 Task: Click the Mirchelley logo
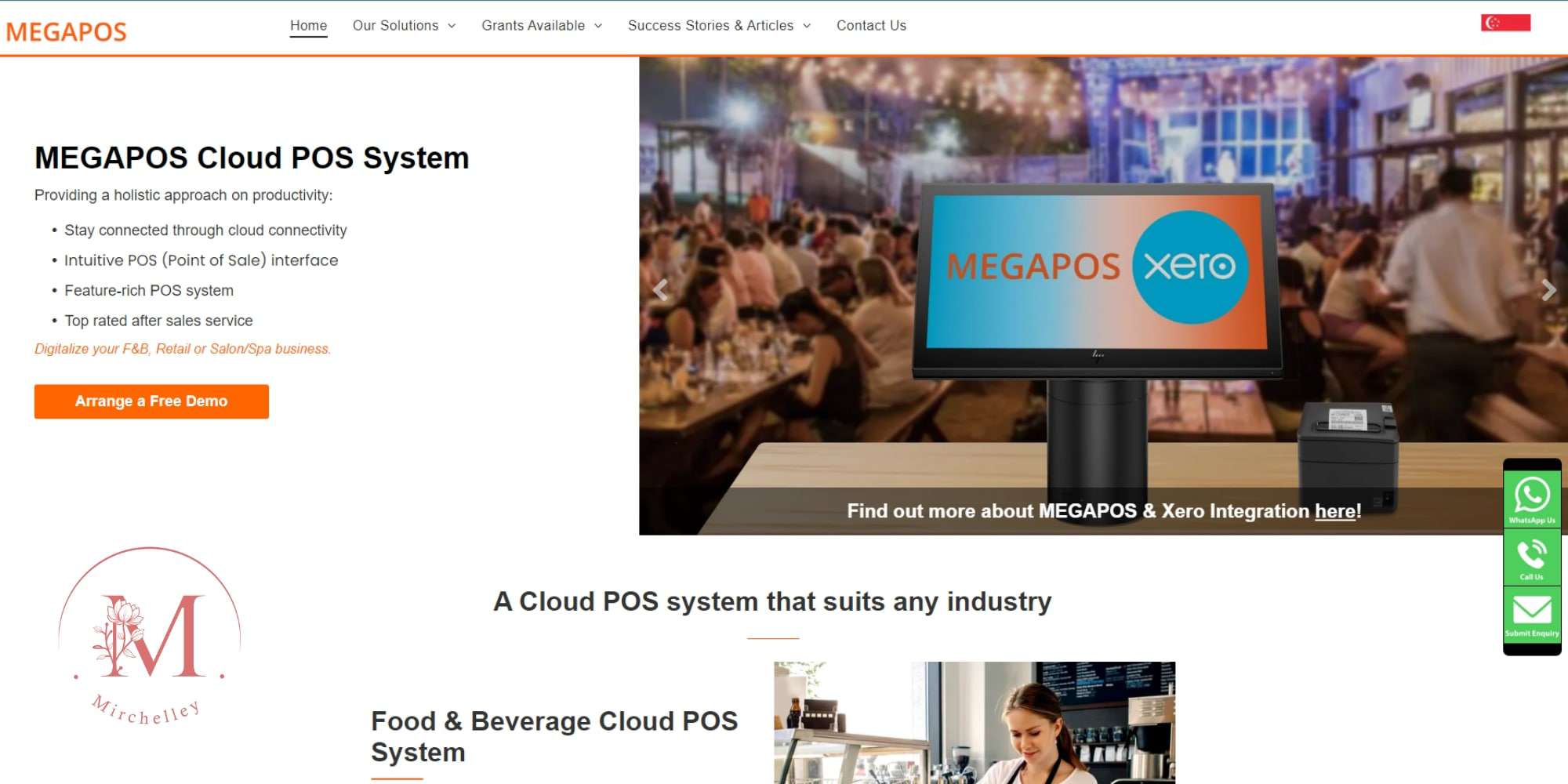(149, 636)
